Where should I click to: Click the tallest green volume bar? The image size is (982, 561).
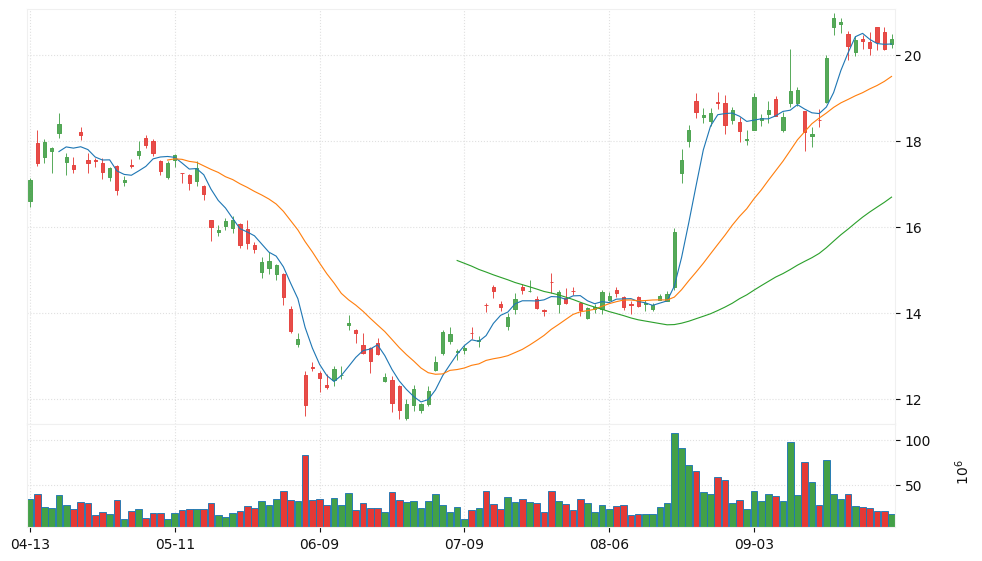pyautogui.click(x=674, y=480)
